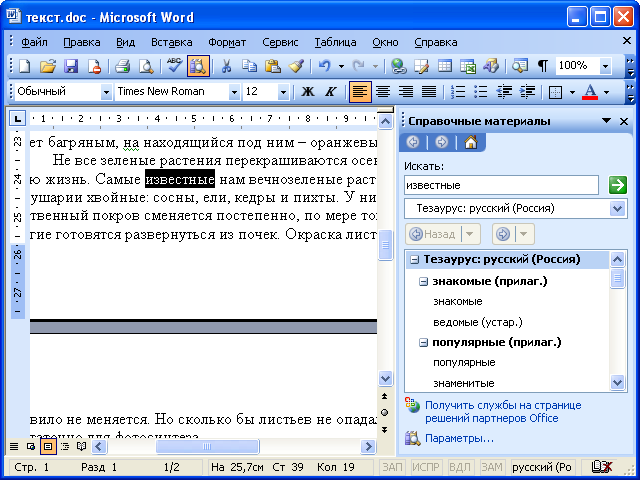Open the Правка menu
640x480 pixels.
(x=82, y=42)
